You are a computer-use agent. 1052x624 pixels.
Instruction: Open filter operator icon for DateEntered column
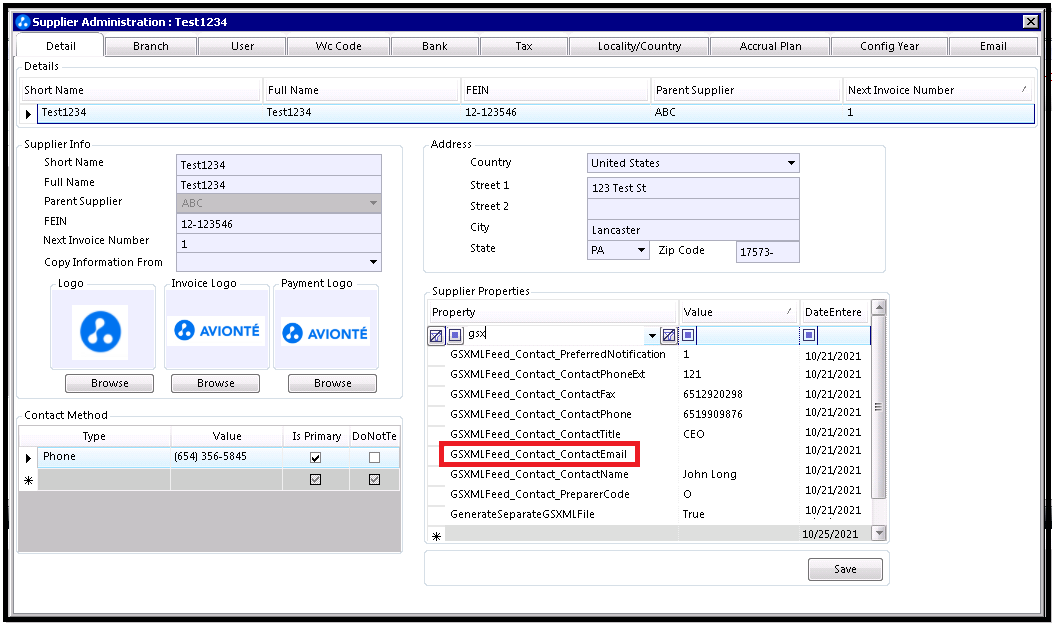(809, 334)
